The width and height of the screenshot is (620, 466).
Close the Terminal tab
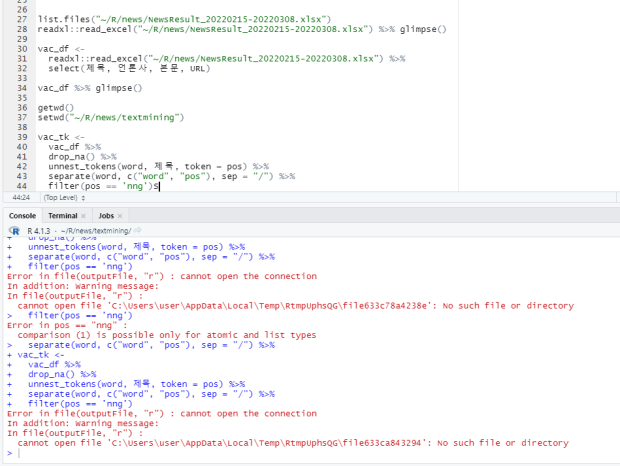click(x=83, y=216)
